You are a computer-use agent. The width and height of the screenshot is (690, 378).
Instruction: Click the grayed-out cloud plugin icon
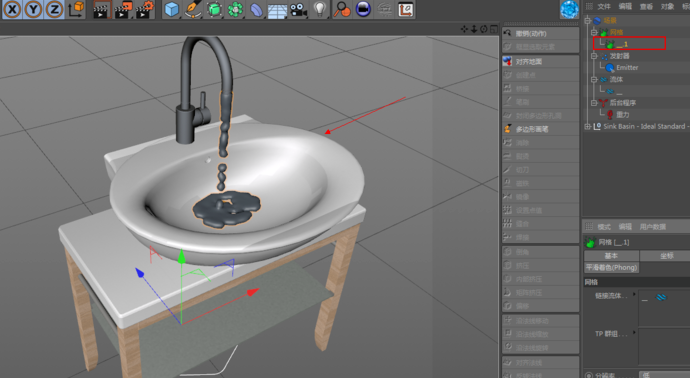click(x=384, y=9)
